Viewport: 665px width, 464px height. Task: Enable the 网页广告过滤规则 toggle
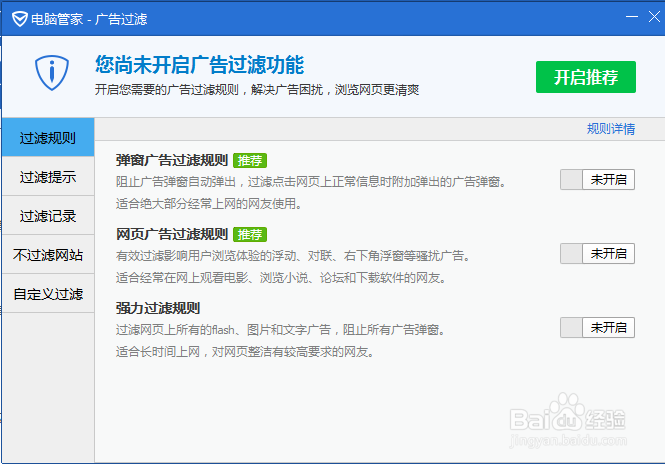point(597,253)
